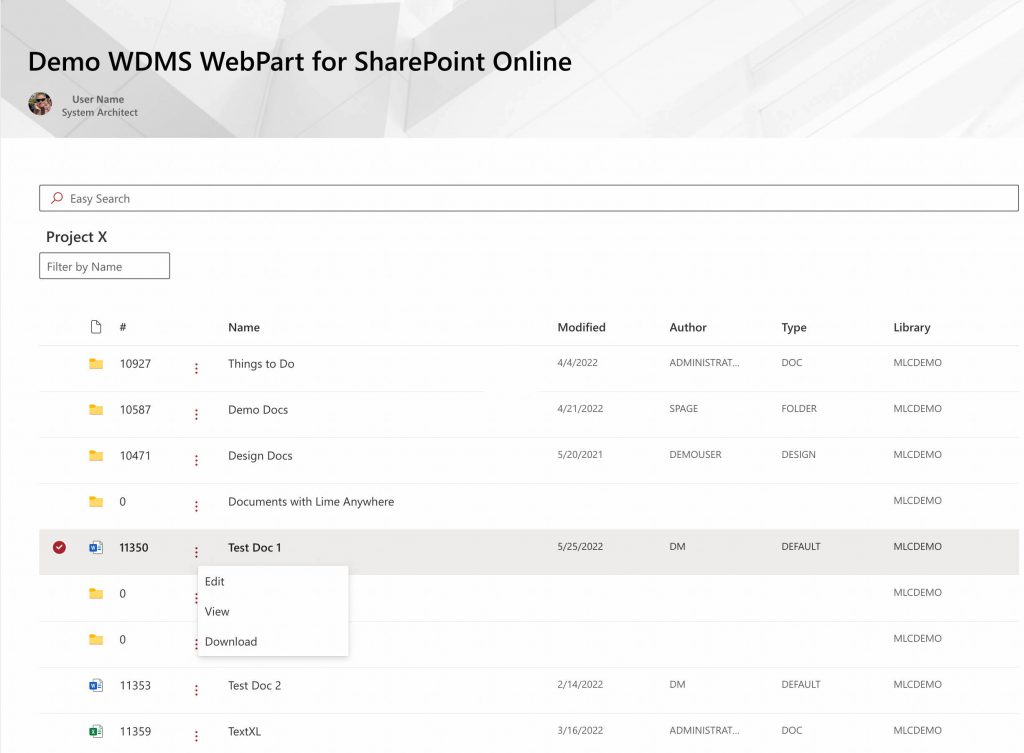Open more options for Things to Do
This screenshot has width=1024, height=753.
(x=196, y=368)
